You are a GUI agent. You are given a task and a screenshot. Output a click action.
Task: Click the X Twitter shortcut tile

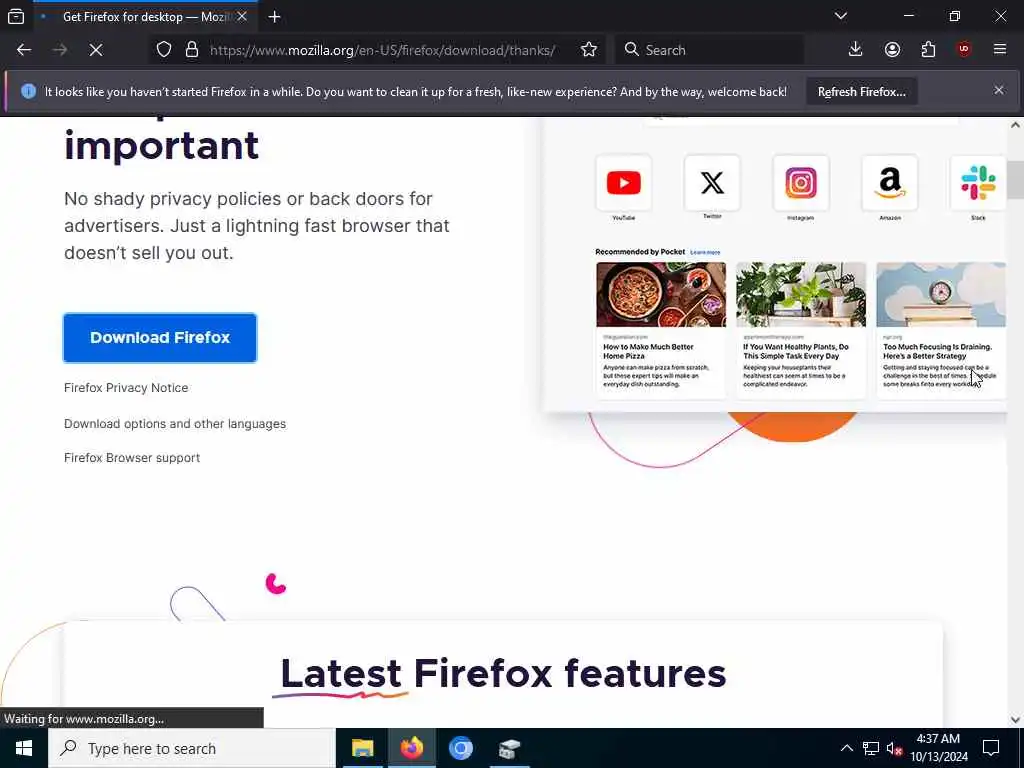click(x=712, y=183)
